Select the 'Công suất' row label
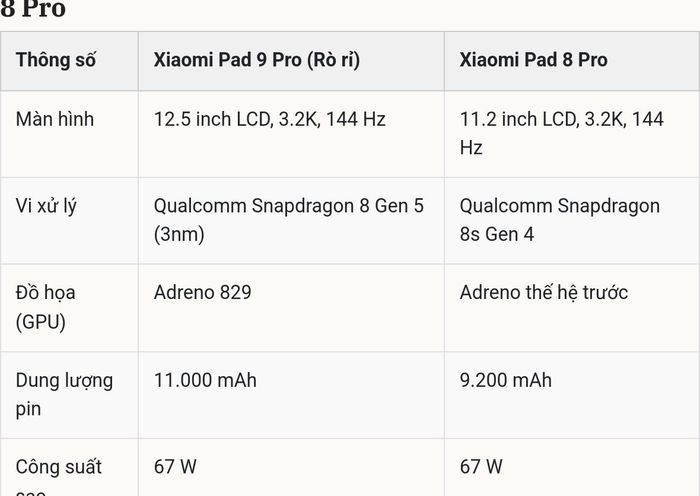Viewport: 700px width, 496px height. (58, 467)
